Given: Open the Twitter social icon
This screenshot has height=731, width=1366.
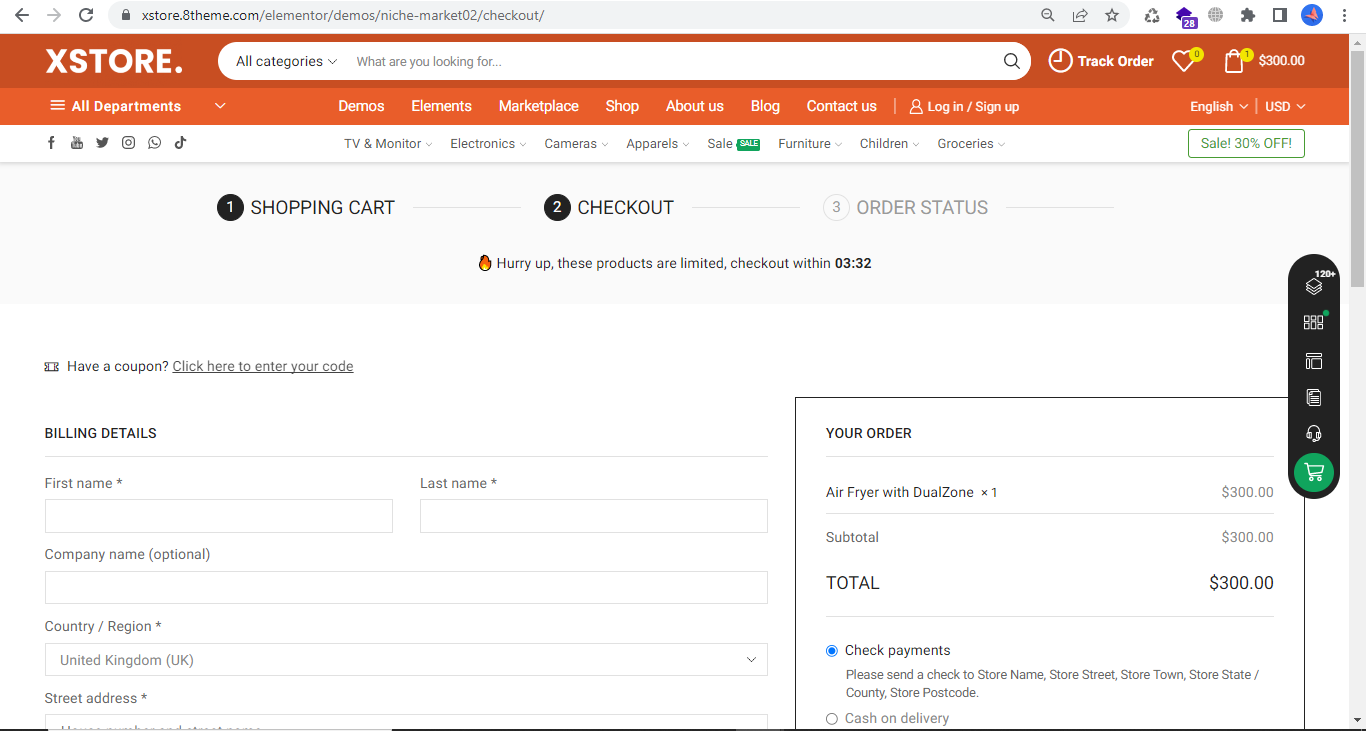Looking at the screenshot, I should pos(102,143).
